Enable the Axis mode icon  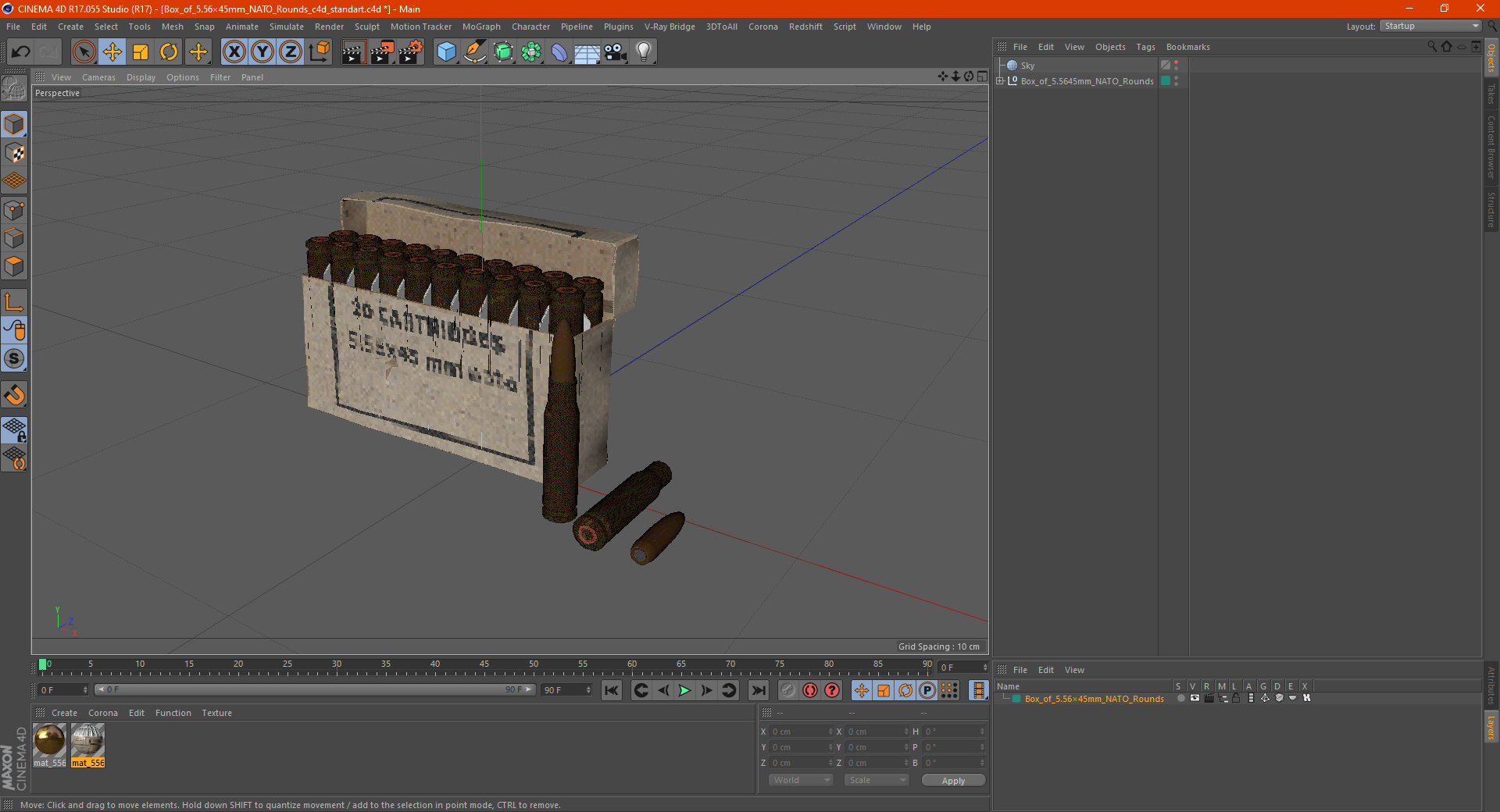14,302
